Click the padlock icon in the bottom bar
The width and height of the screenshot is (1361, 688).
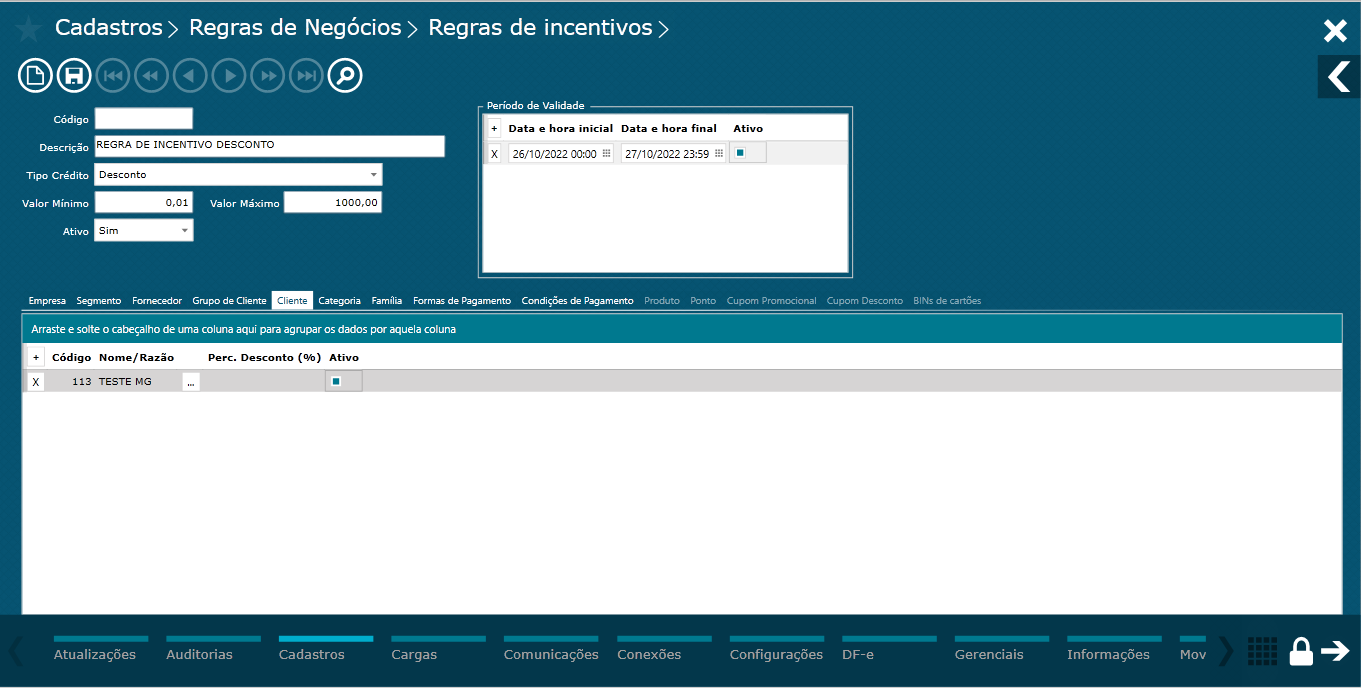(1301, 651)
